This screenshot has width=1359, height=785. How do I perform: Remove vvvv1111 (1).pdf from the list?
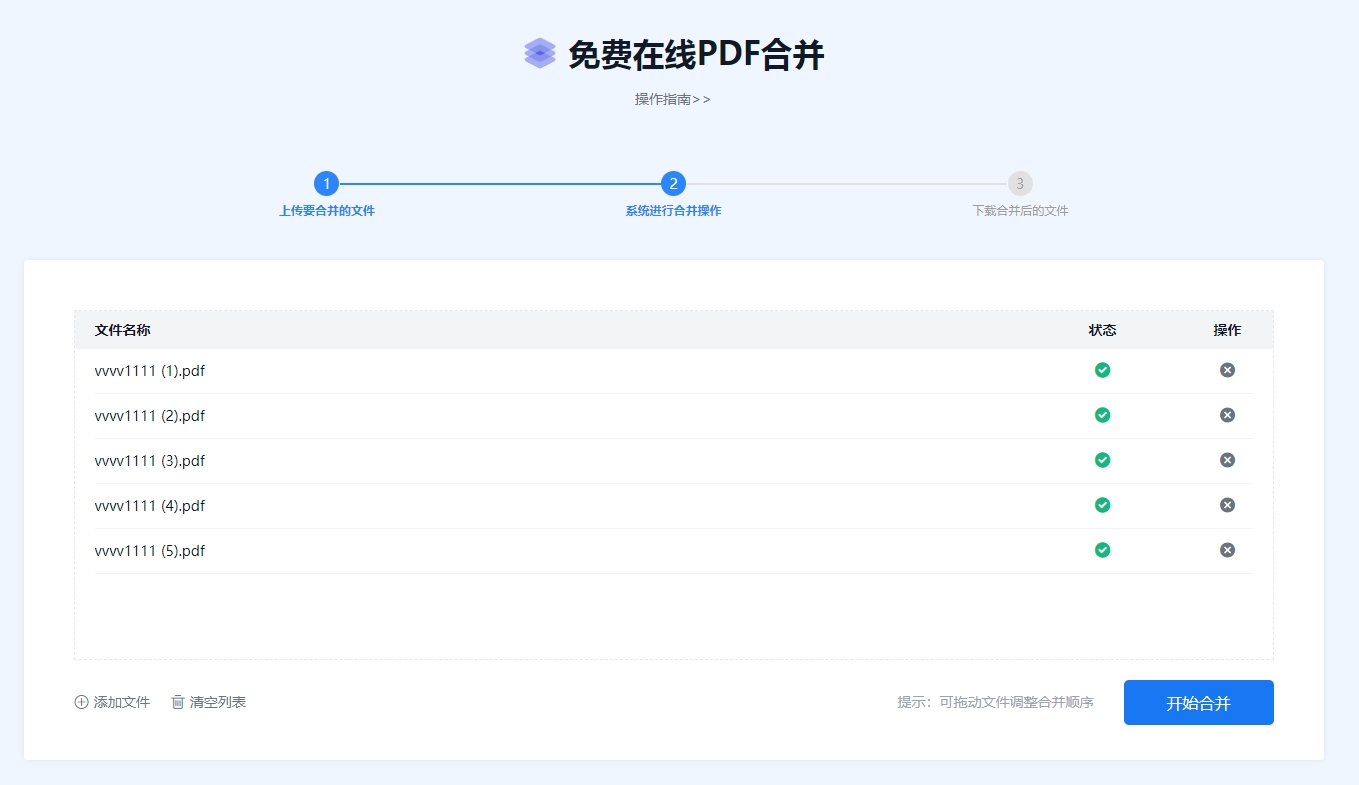click(x=1227, y=370)
